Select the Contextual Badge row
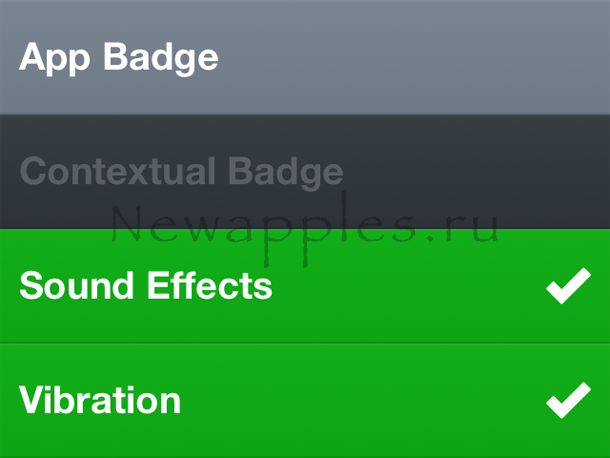Viewport: 610px width, 458px height. pos(305,171)
